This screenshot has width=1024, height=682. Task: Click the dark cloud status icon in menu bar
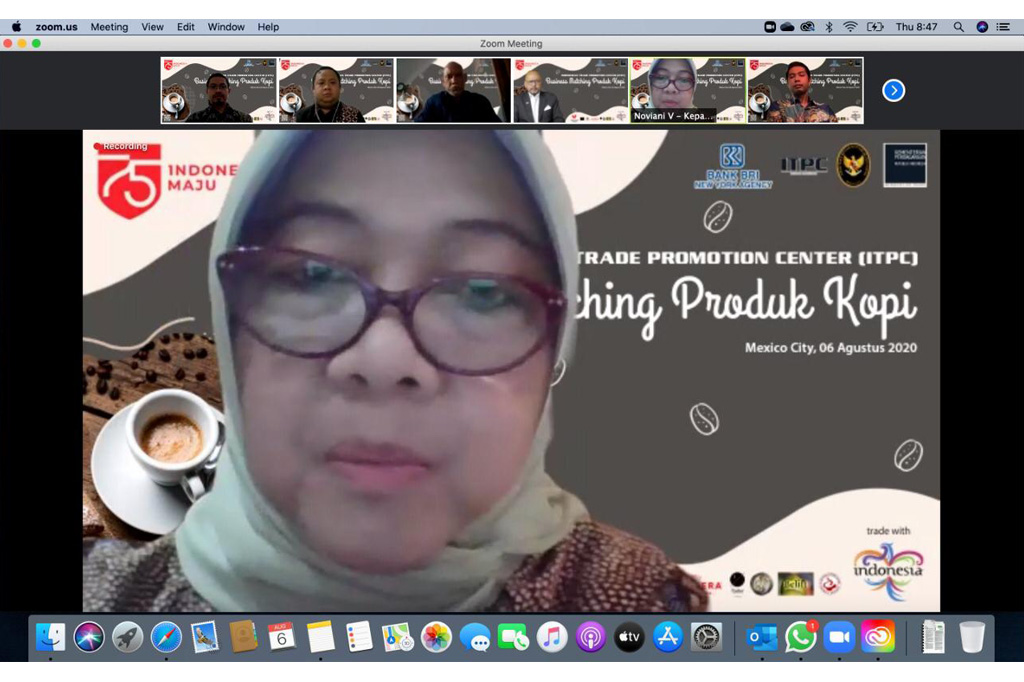click(788, 27)
